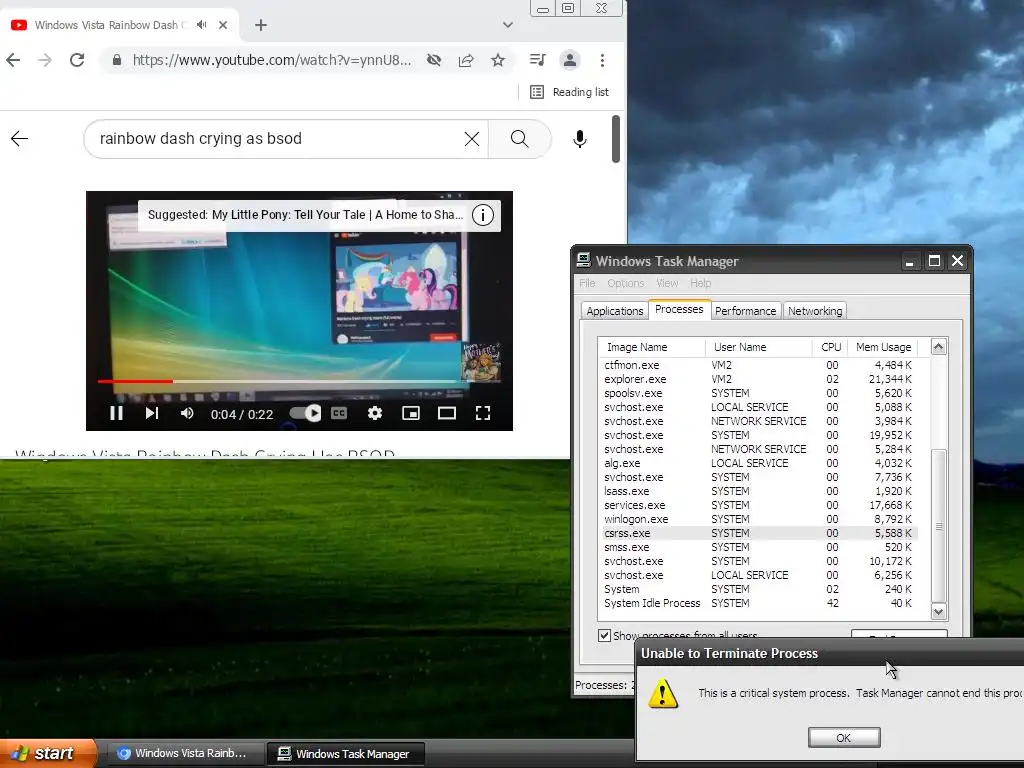Open the media control queue icon
This screenshot has width=1024, height=768.
537,60
